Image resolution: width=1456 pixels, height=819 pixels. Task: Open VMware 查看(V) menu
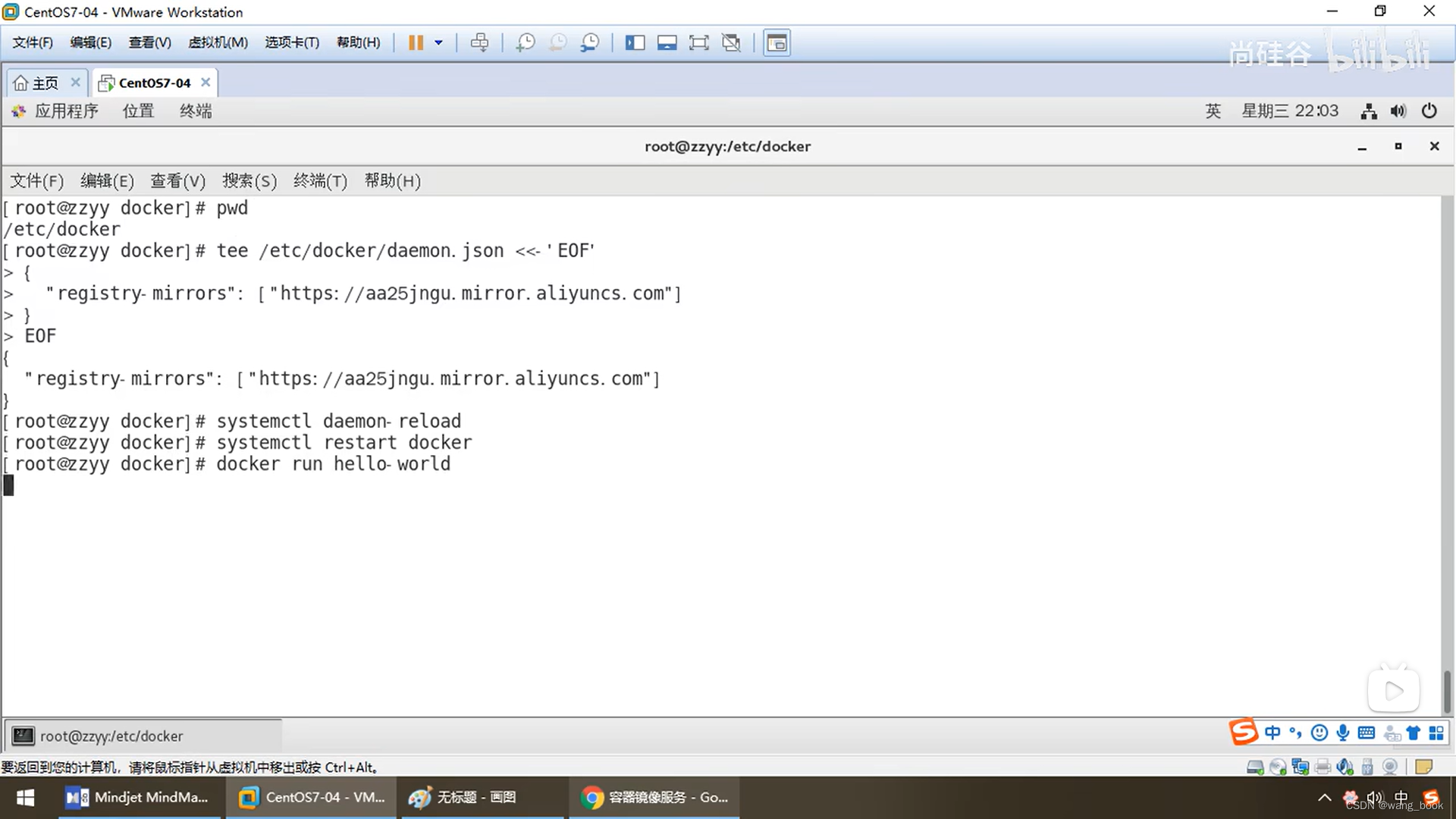(149, 42)
